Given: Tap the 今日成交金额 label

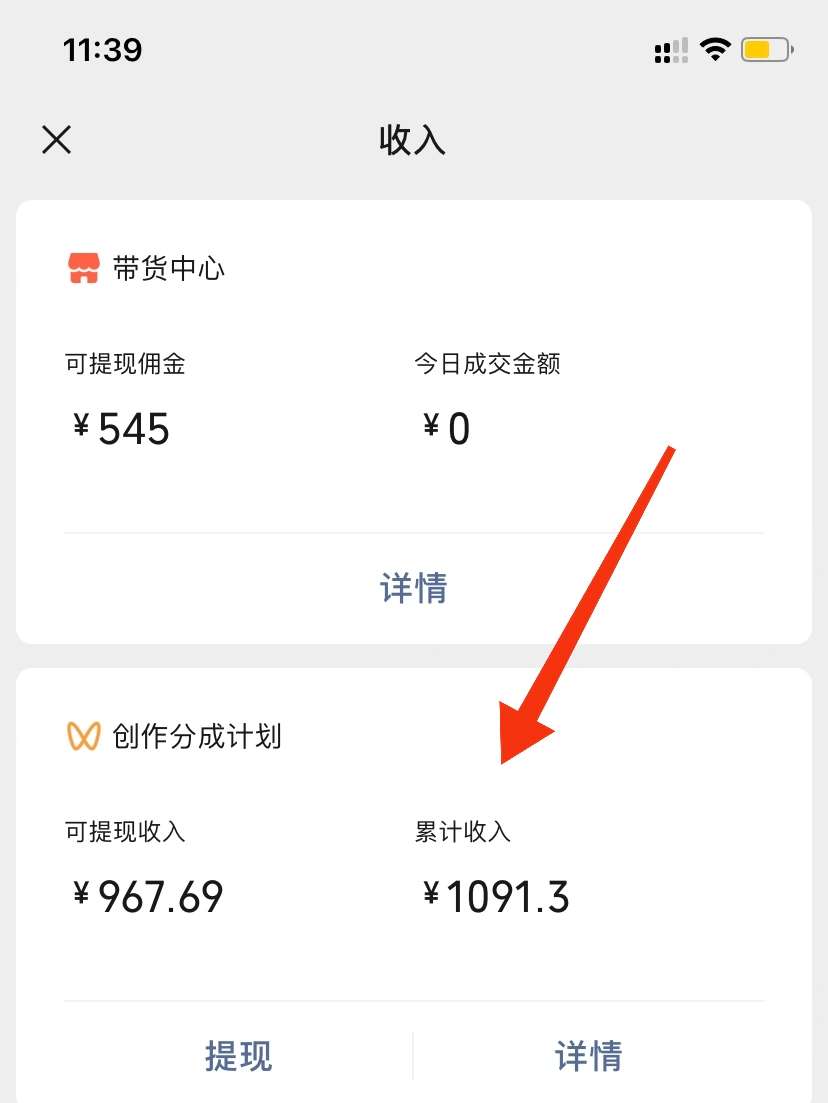Looking at the screenshot, I should pyautogui.click(x=487, y=364).
